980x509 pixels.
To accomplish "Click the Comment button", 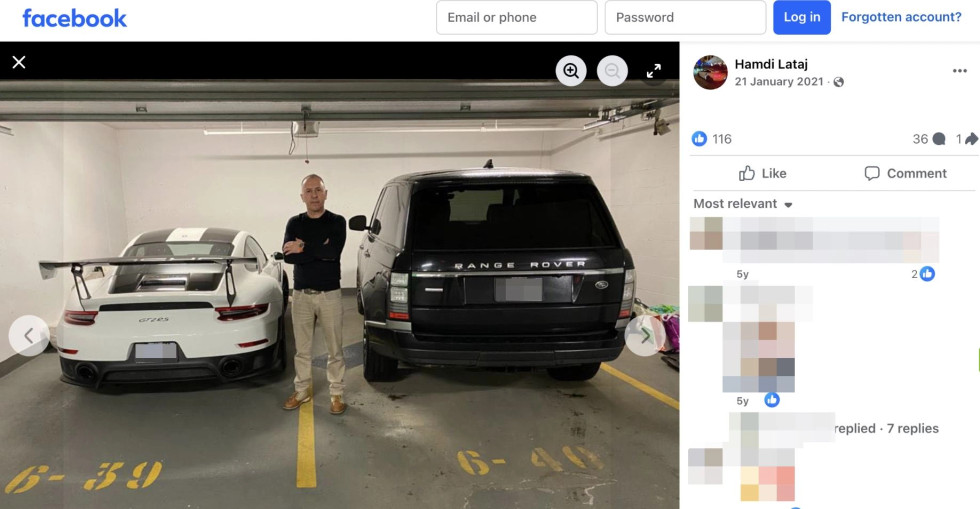I will [905, 173].
